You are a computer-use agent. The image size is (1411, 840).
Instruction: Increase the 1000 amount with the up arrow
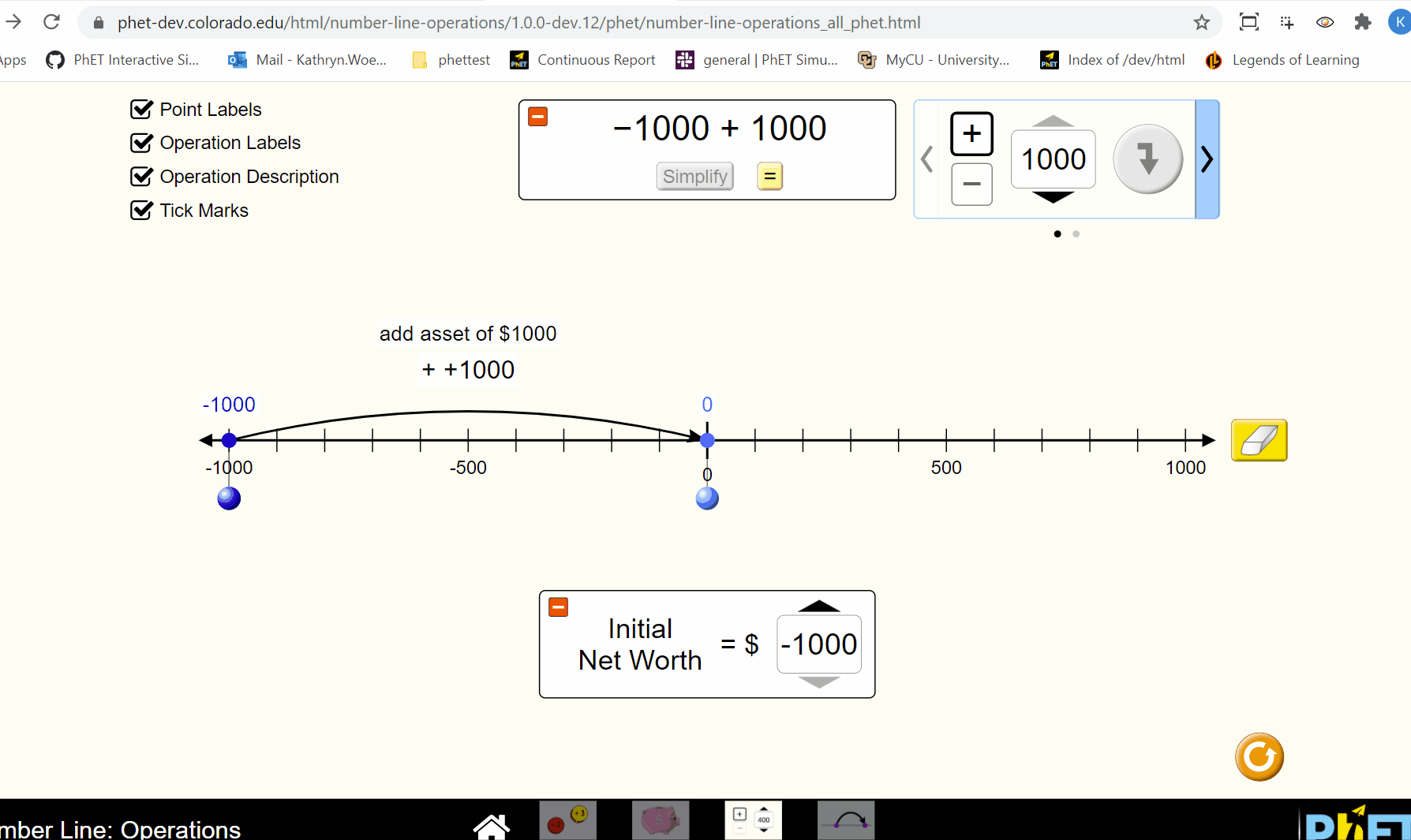coord(1053,120)
